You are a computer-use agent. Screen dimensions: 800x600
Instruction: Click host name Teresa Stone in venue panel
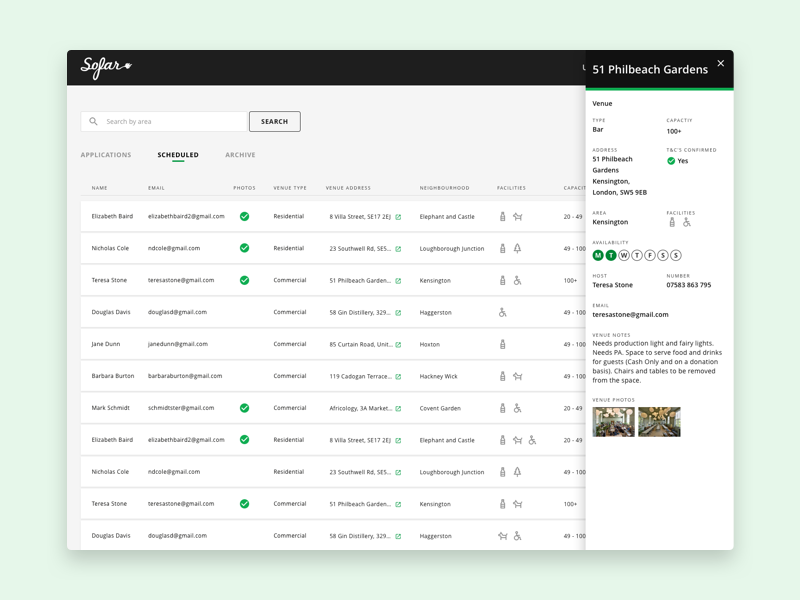[612, 285]
